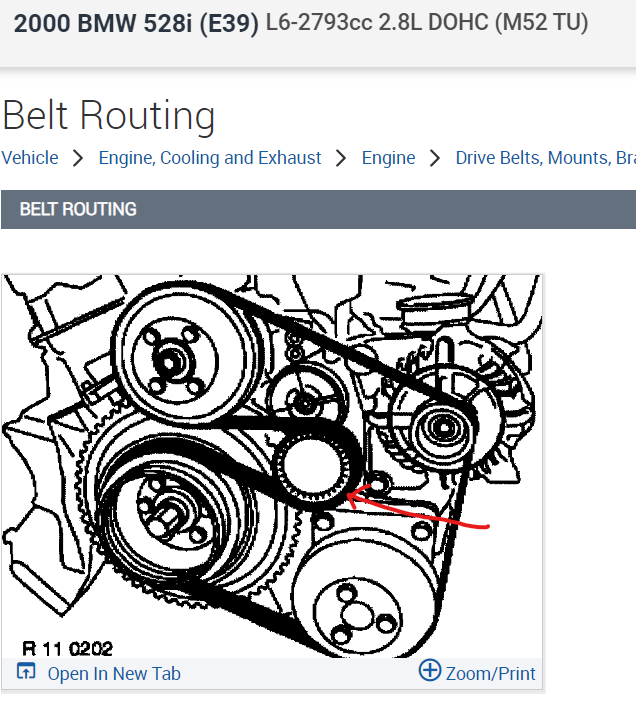The width and height of the screenshot is (636, 725).
Task: Click the Belt Routing page heading
Action: pyautogui.click(x=109, y=116)
